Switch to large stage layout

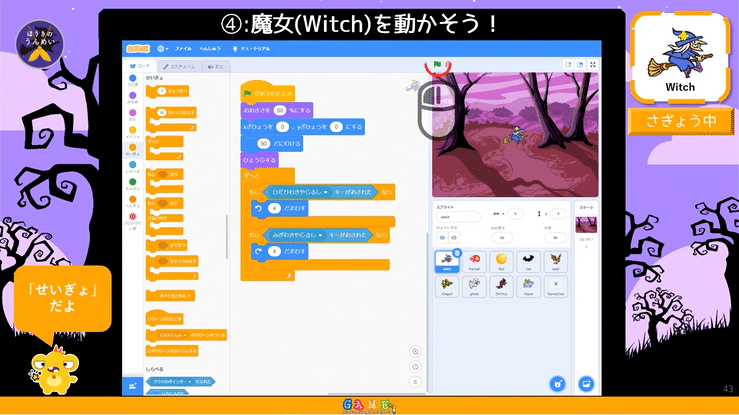click(x=580, y=65)
